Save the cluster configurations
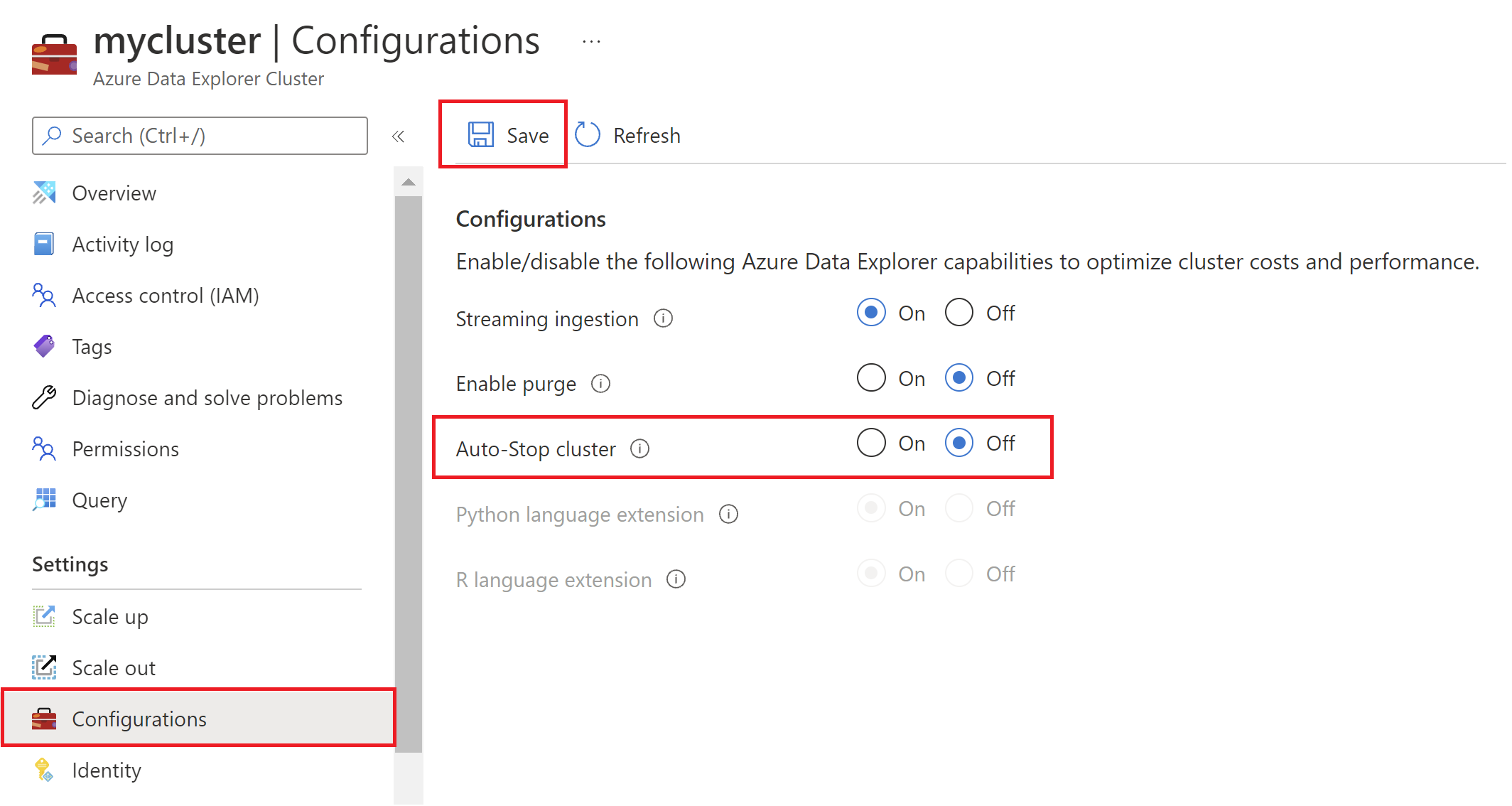 tap(507, 135)
